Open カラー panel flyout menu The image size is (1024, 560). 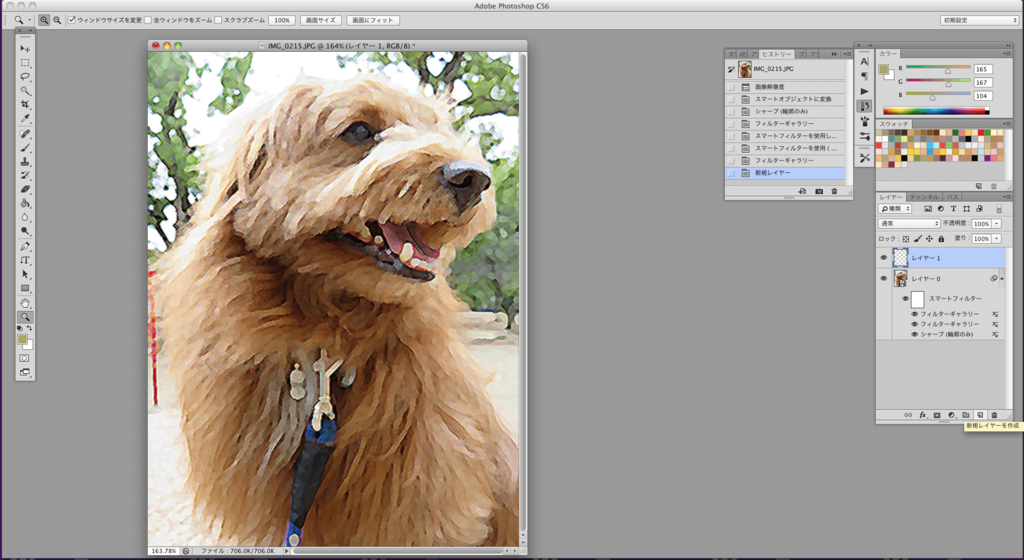[1006, 53]
